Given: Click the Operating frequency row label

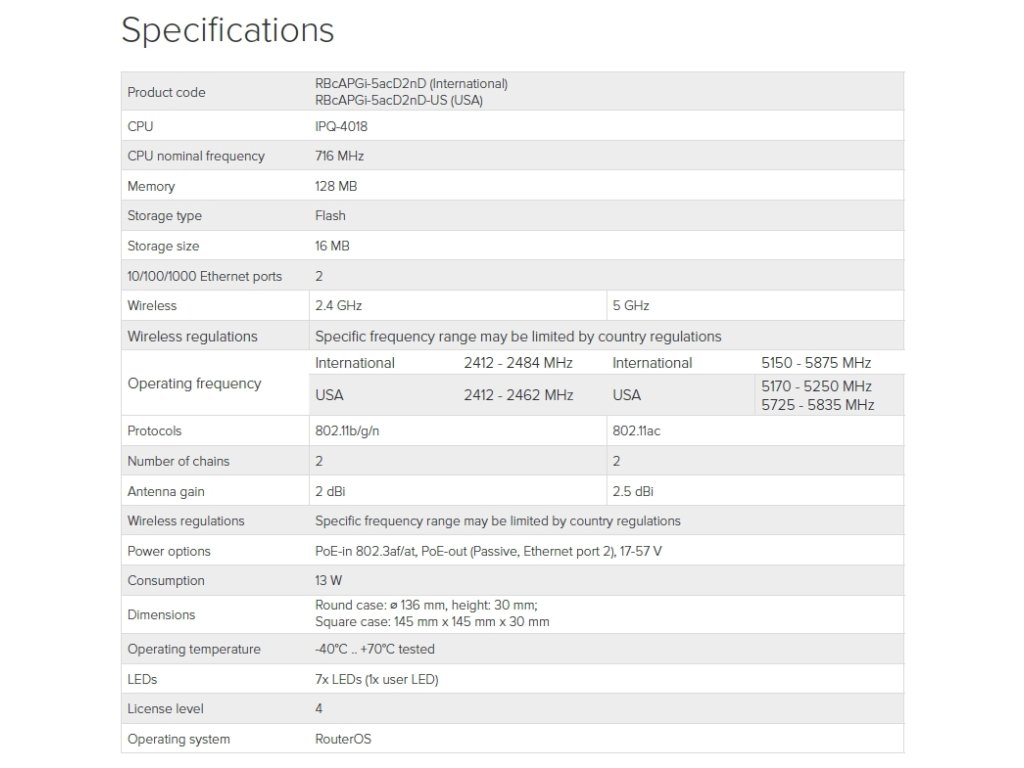Looking at the screenshot, I should pos(194,383).
